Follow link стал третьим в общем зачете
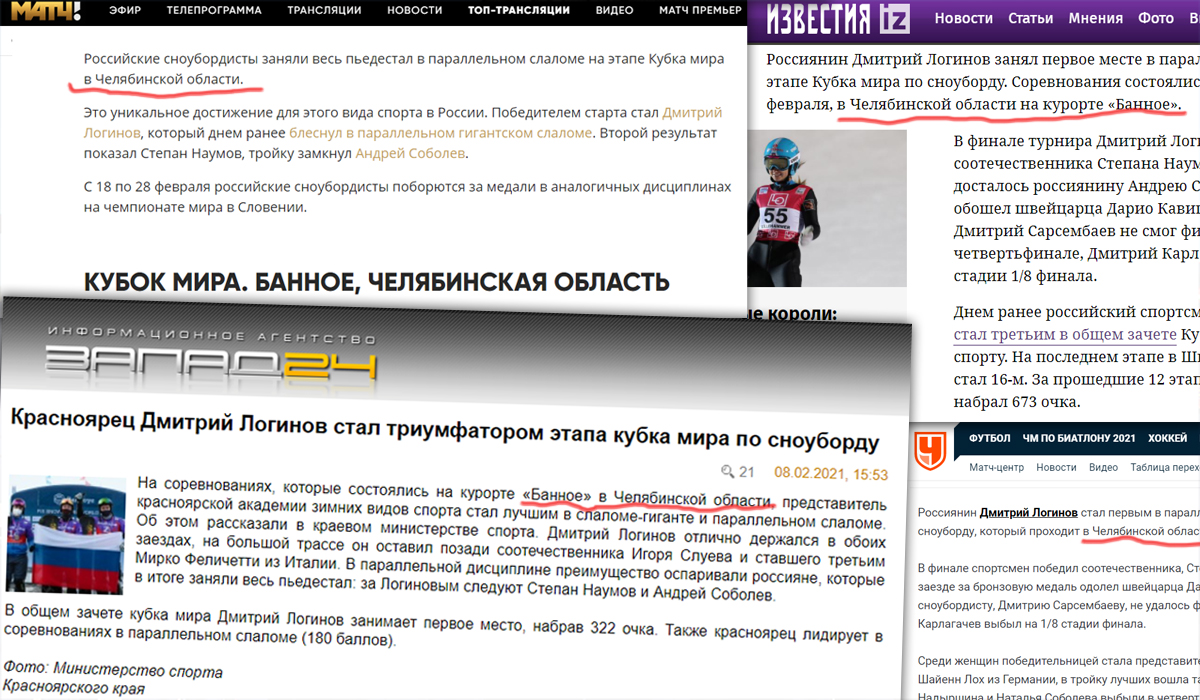Viewport: 1200px width, 700px height. coord(1066,335)
